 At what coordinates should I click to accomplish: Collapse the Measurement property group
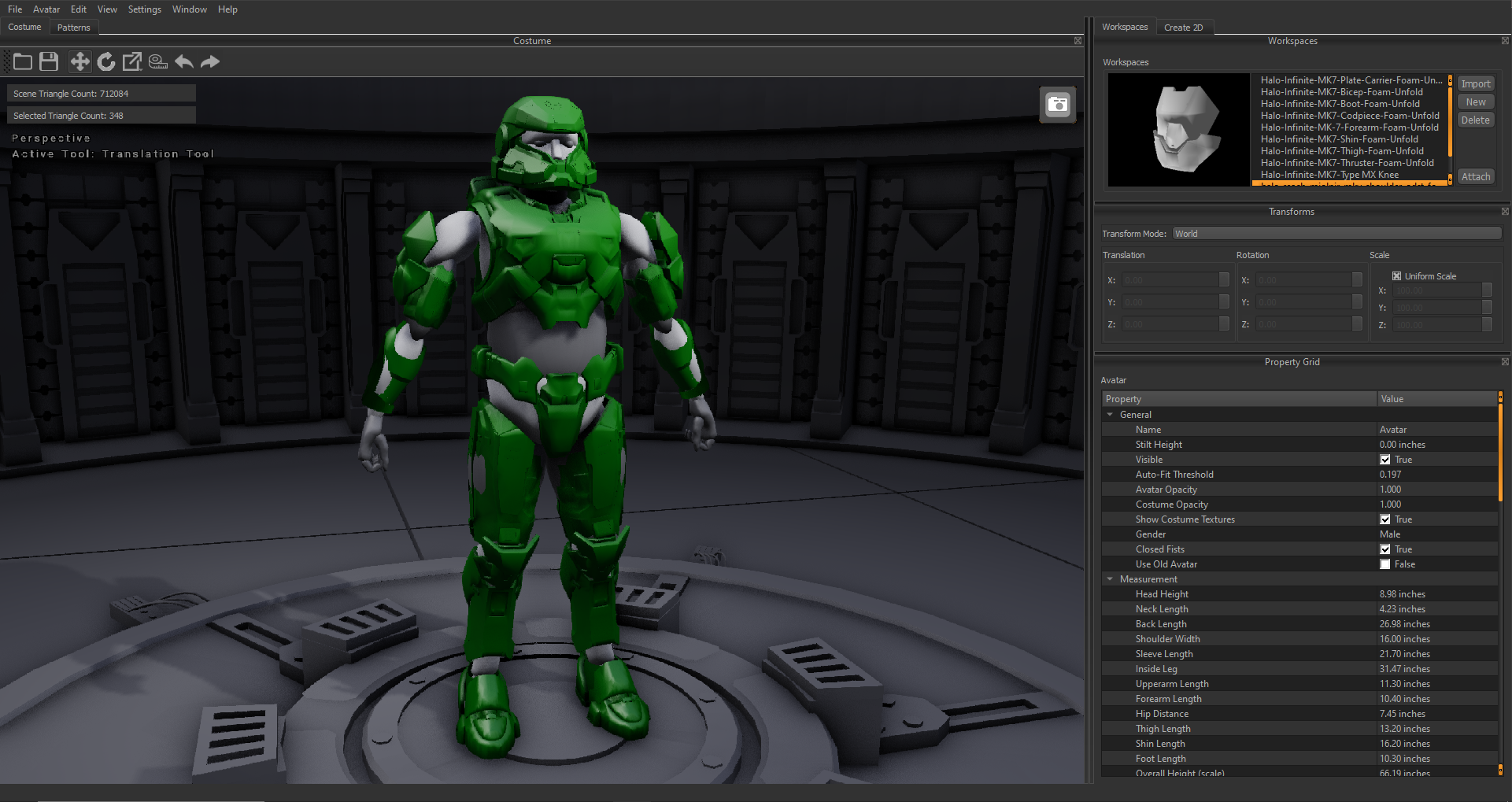[x=1110, y=579]
